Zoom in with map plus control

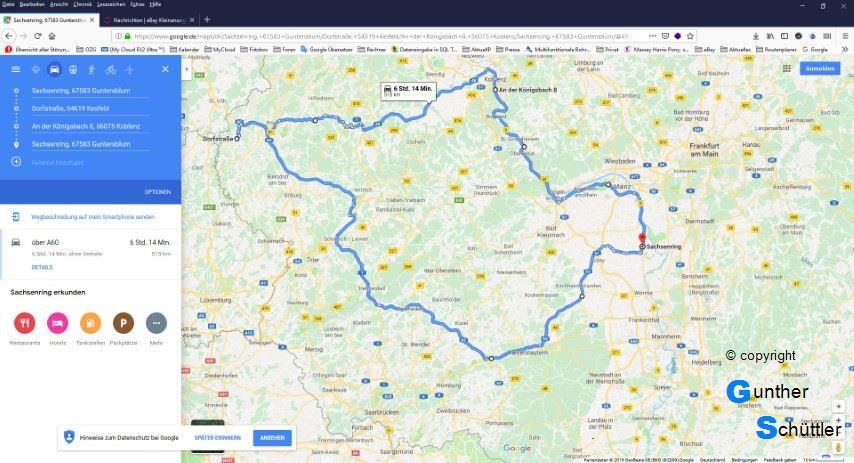(838, 421)
